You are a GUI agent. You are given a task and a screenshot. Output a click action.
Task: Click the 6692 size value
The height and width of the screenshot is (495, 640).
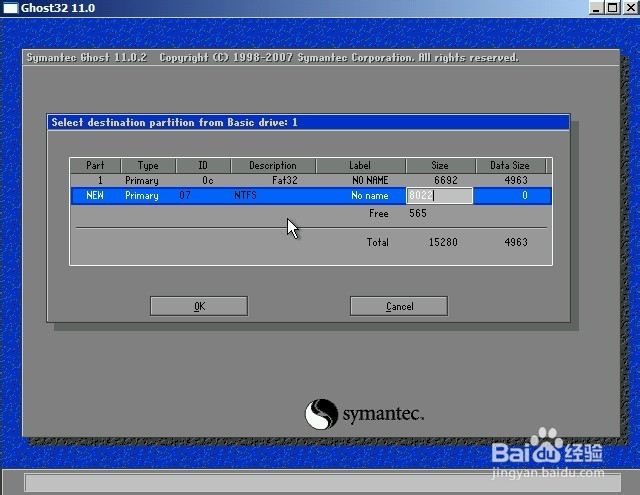(446, 180)
